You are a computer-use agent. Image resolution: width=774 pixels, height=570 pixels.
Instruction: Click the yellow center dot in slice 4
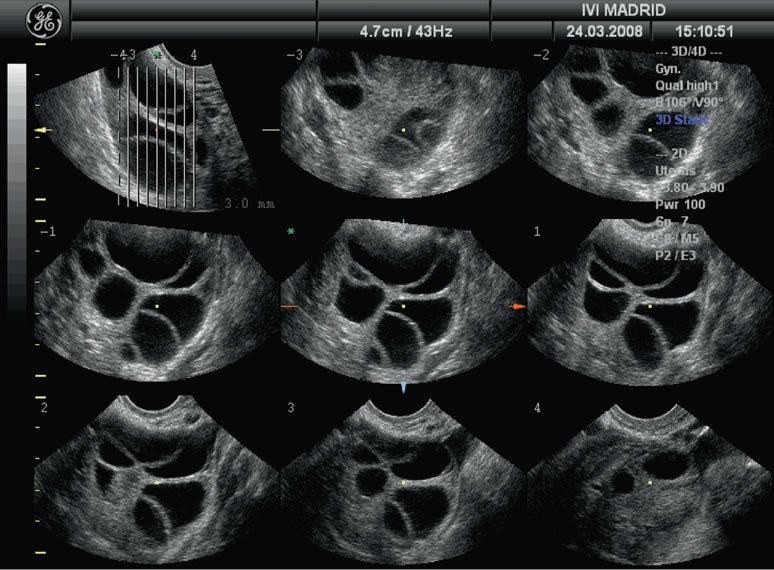pos(650,483)
